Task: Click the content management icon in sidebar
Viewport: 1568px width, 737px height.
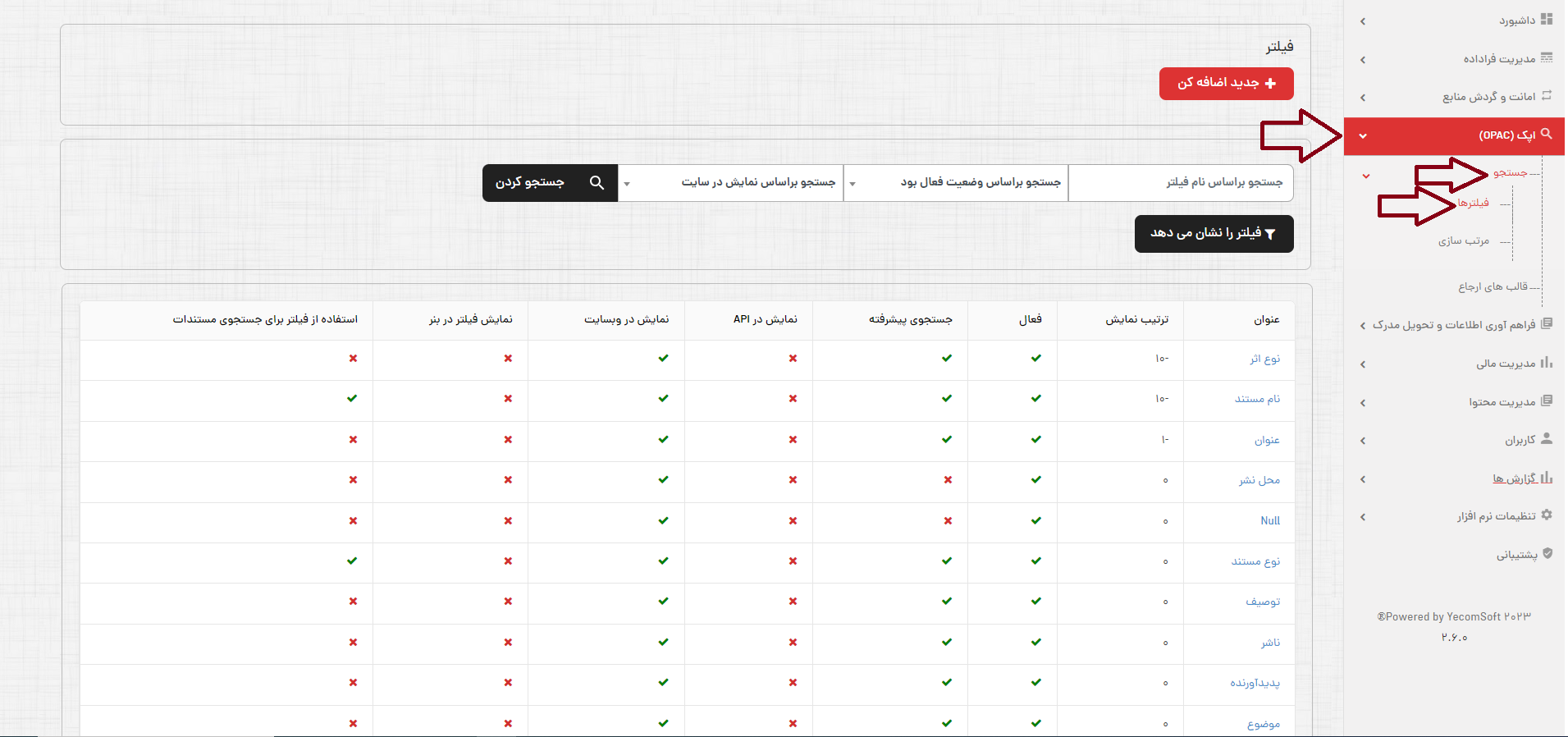Action: coord(1547,401)
